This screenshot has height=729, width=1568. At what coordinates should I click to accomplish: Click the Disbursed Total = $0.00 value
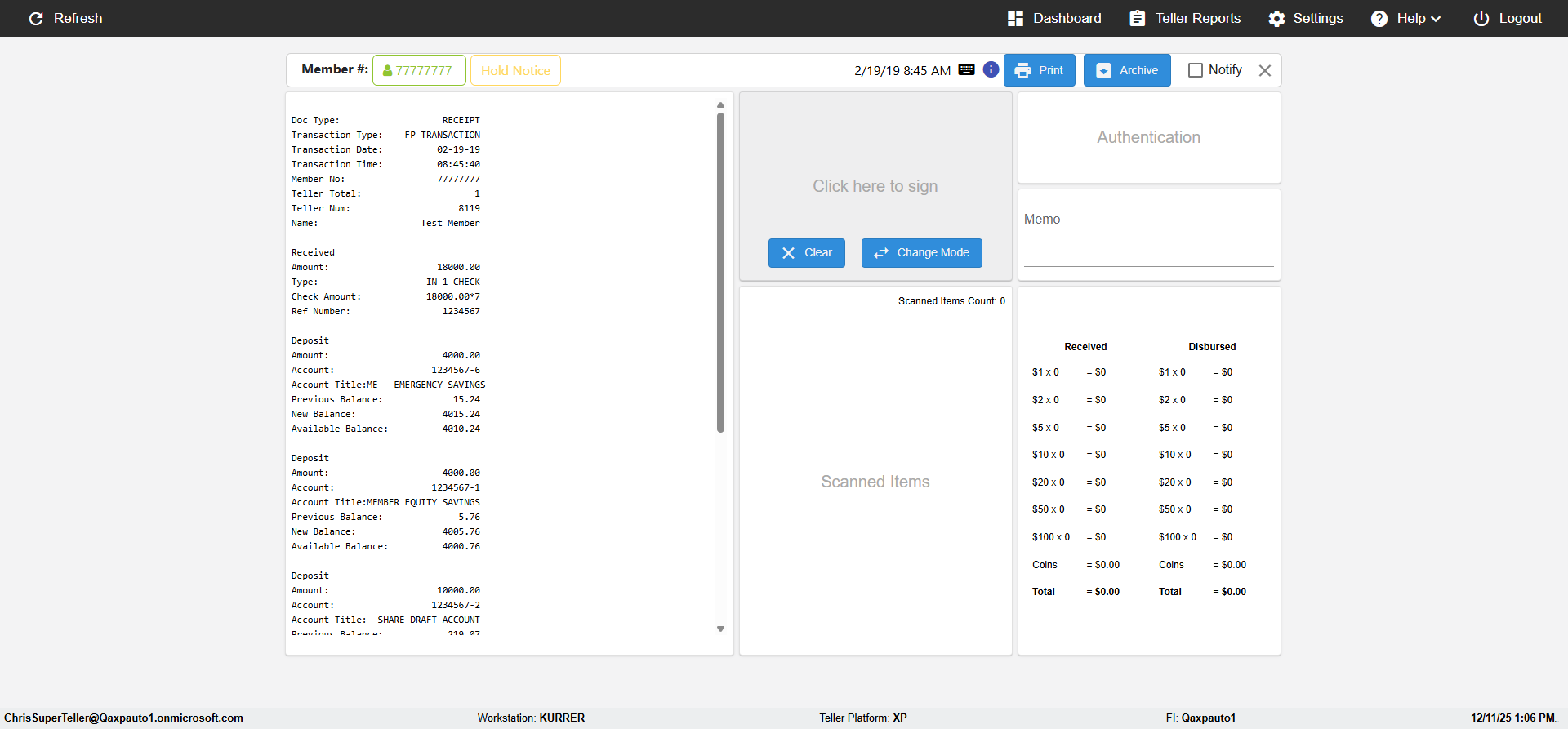point(1230,592)
